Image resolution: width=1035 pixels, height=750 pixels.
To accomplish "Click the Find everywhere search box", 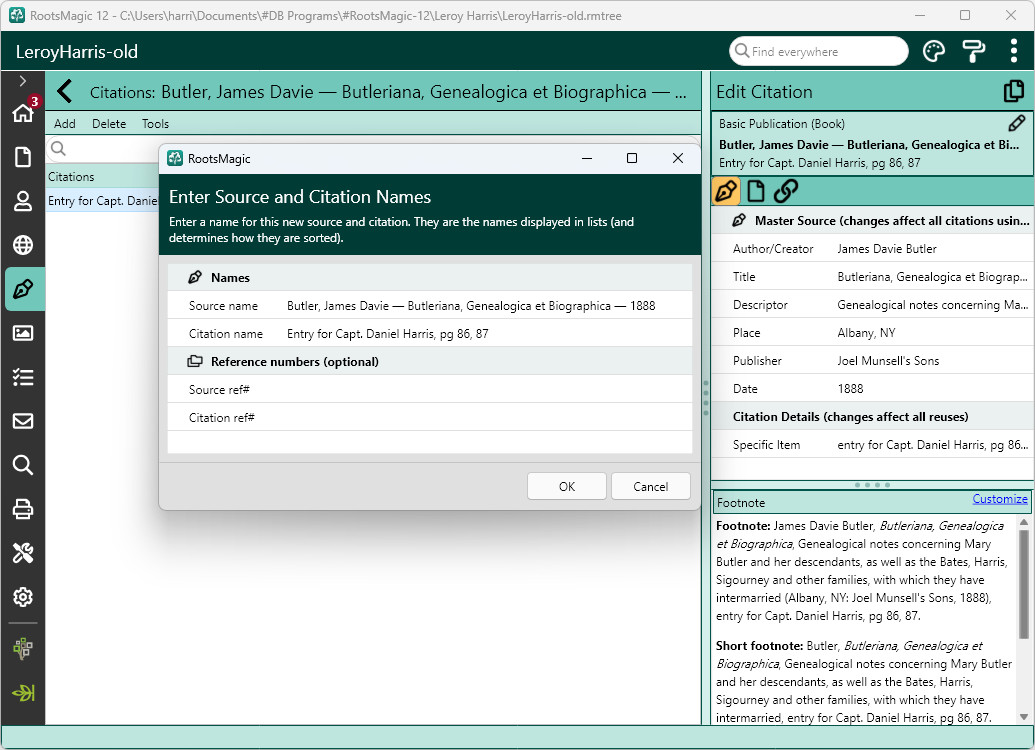I will (818, 51).
